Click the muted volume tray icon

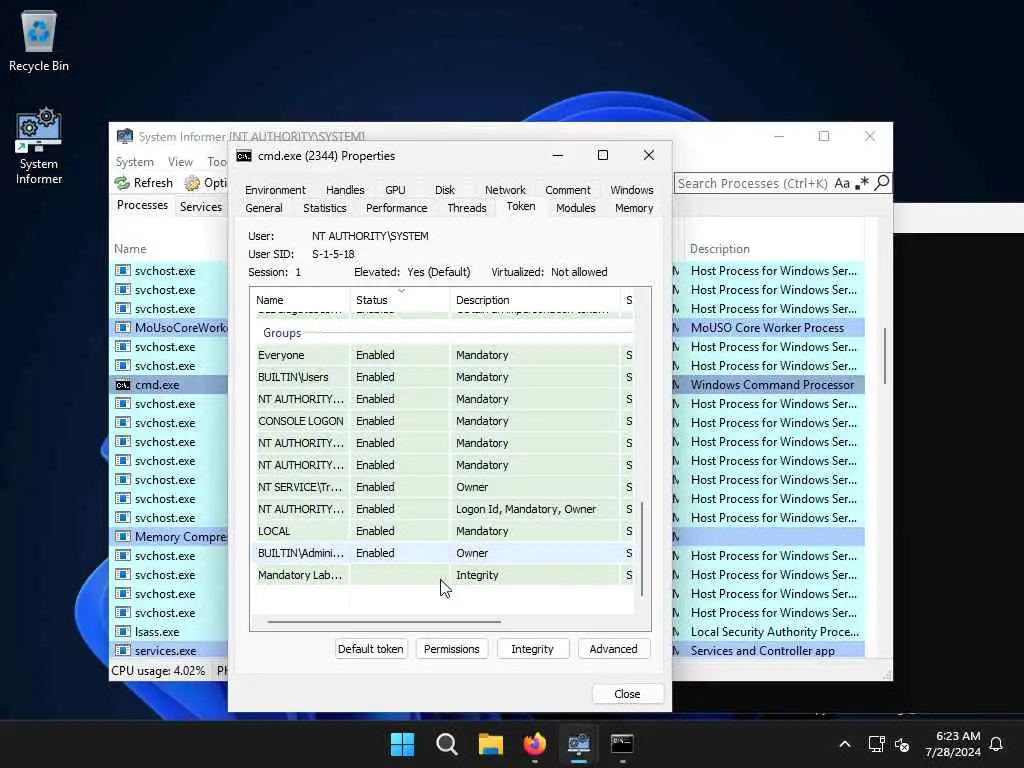pyautogui.click(x=902, y=744)
